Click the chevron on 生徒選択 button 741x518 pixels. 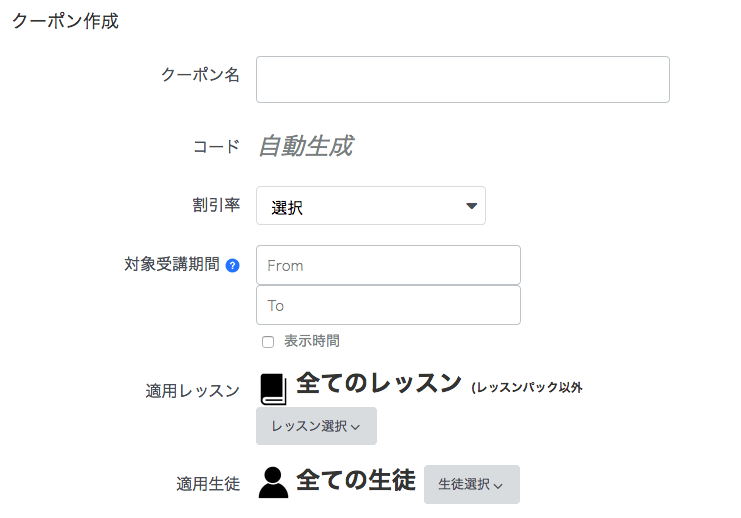click(x=498, y=486)
